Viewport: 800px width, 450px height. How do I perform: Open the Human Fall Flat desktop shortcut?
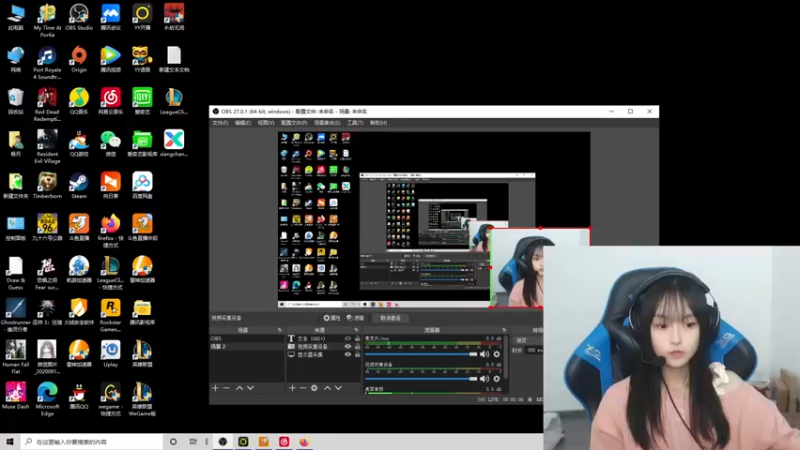click(x=16, y=357)
